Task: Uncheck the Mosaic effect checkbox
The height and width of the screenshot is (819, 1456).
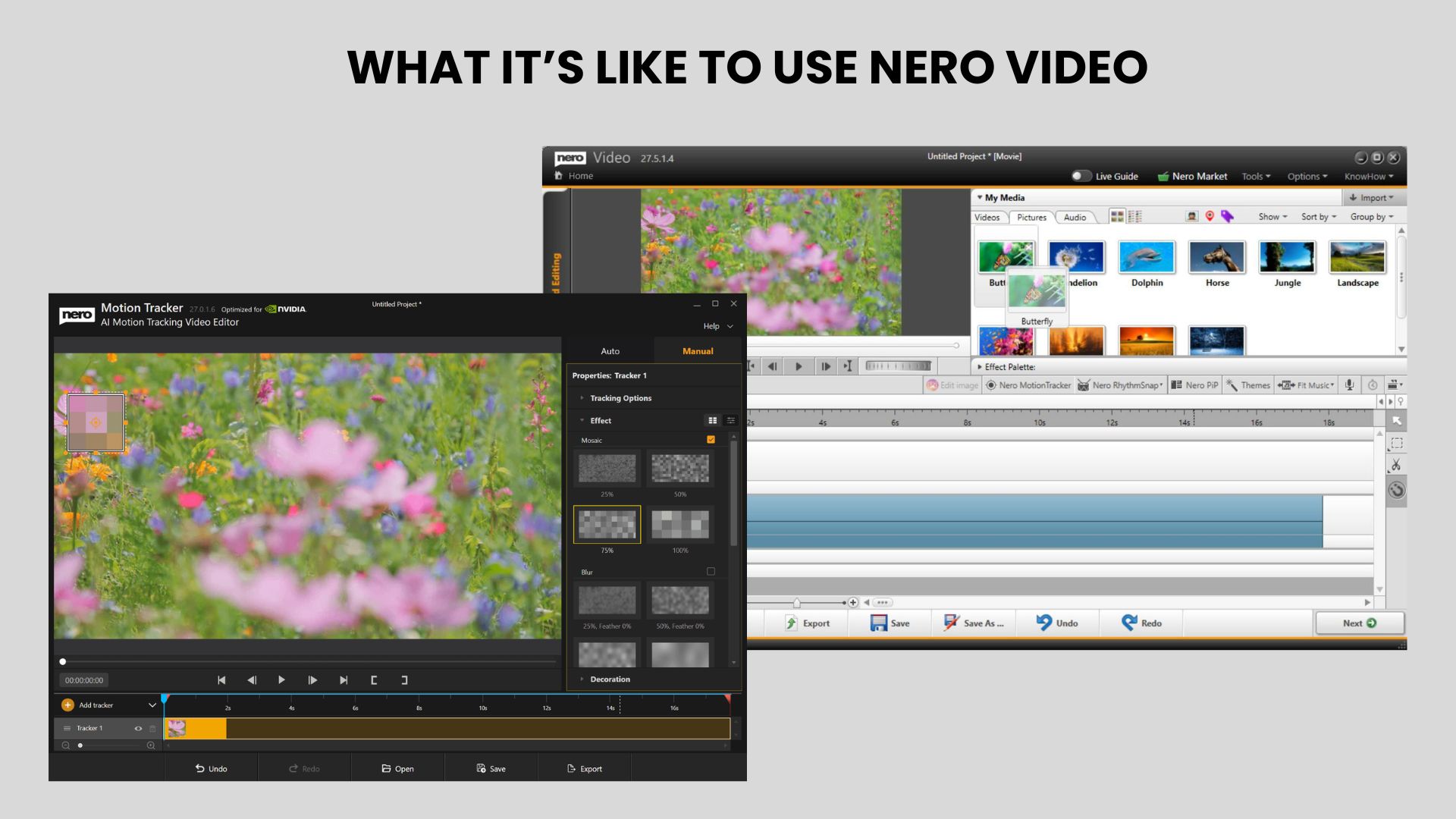Action: 711,440
